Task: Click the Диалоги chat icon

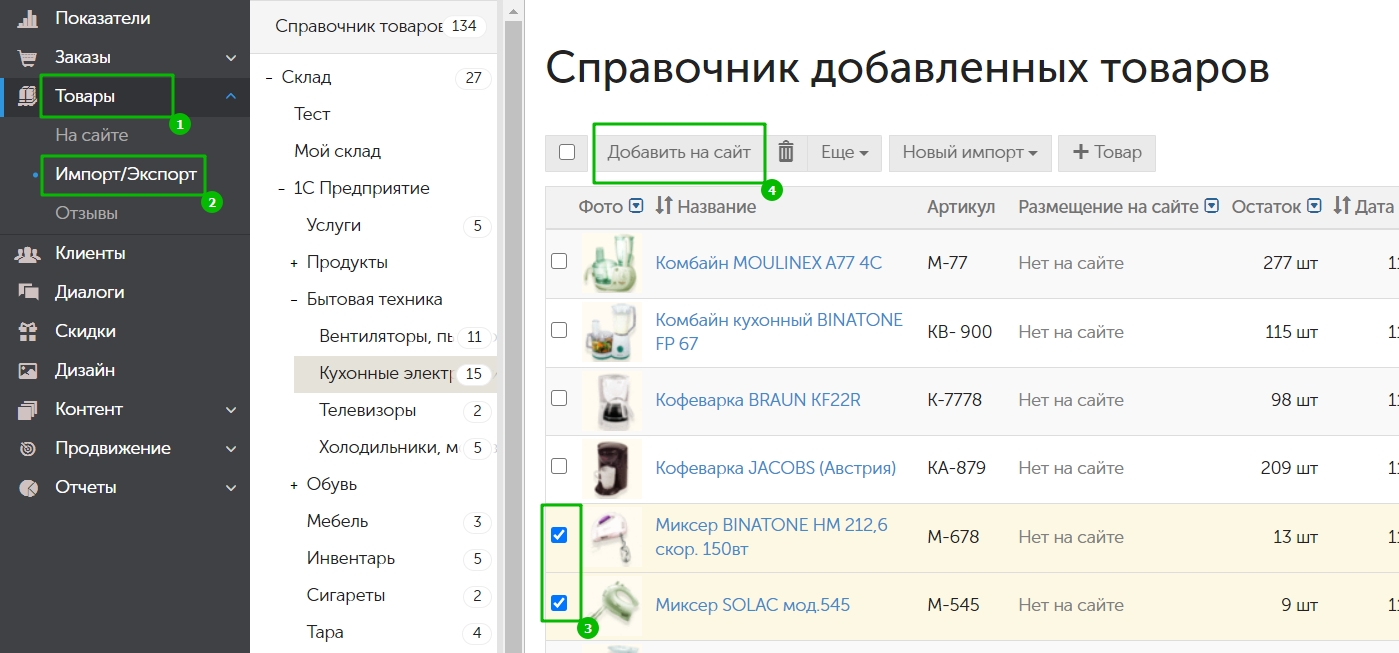Action: pyautogui.click(x=28, y=293)
